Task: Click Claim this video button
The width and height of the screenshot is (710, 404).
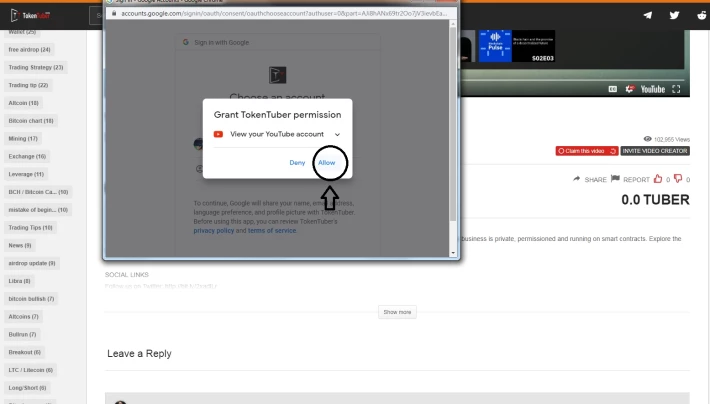Action: click(x=587, y=151)
